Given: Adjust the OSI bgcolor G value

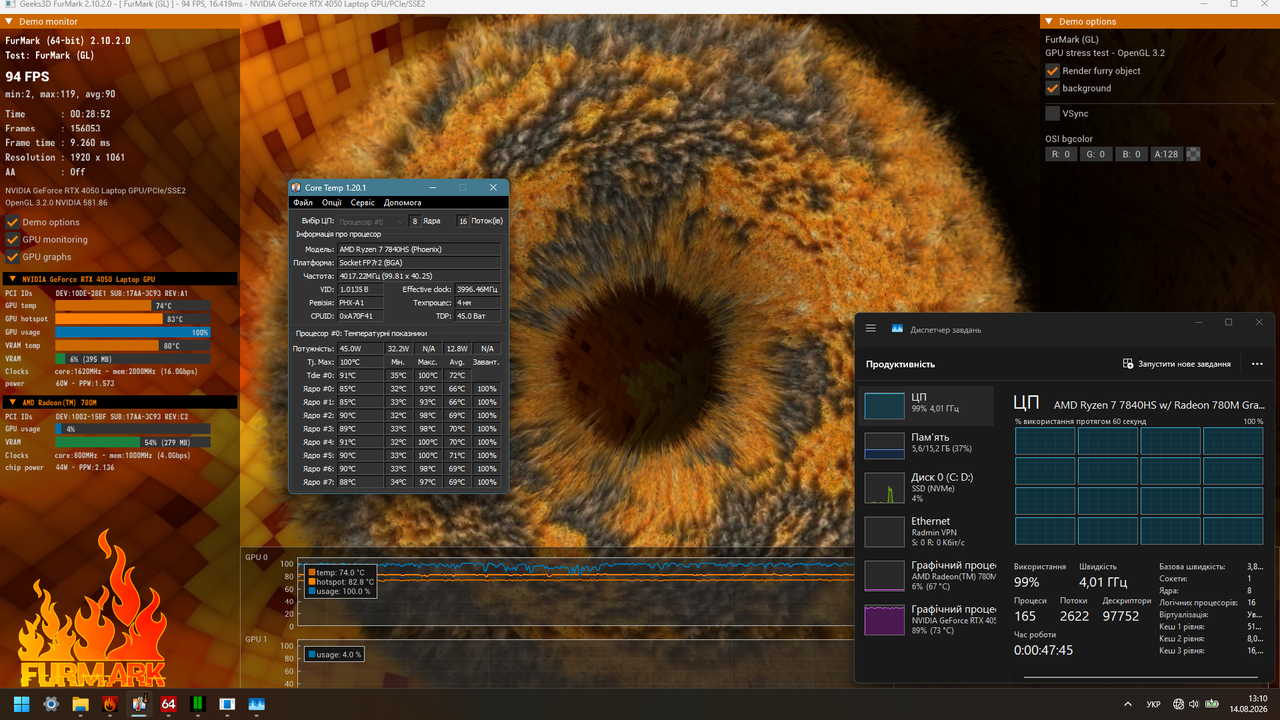Looking at the screenshot, I should [x=1095, y=154].
